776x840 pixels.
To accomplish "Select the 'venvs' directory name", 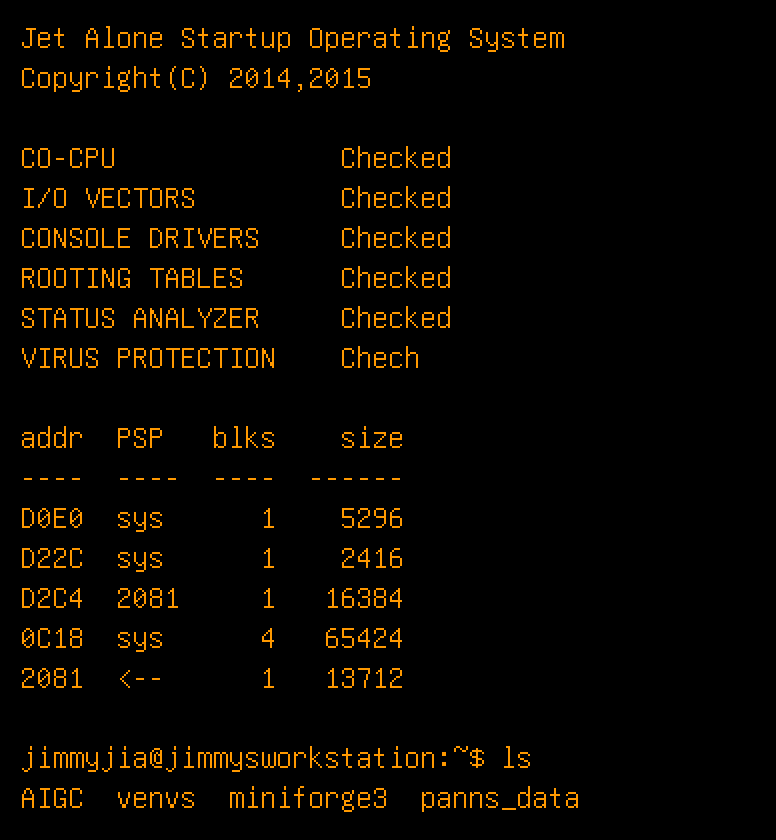I will pyautogui.click(x=156, y=800).
